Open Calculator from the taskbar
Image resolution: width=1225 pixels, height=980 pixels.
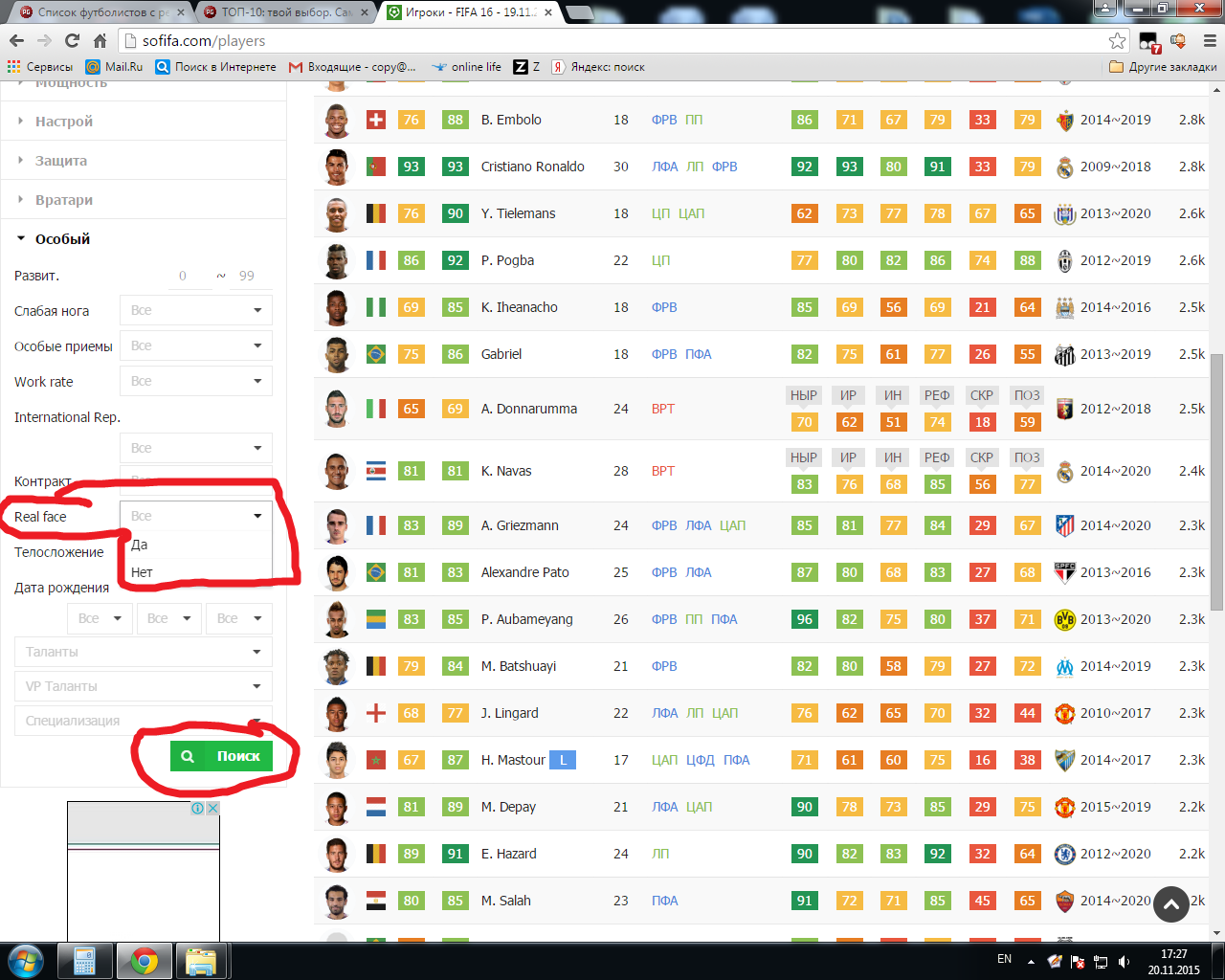(84, 961)
